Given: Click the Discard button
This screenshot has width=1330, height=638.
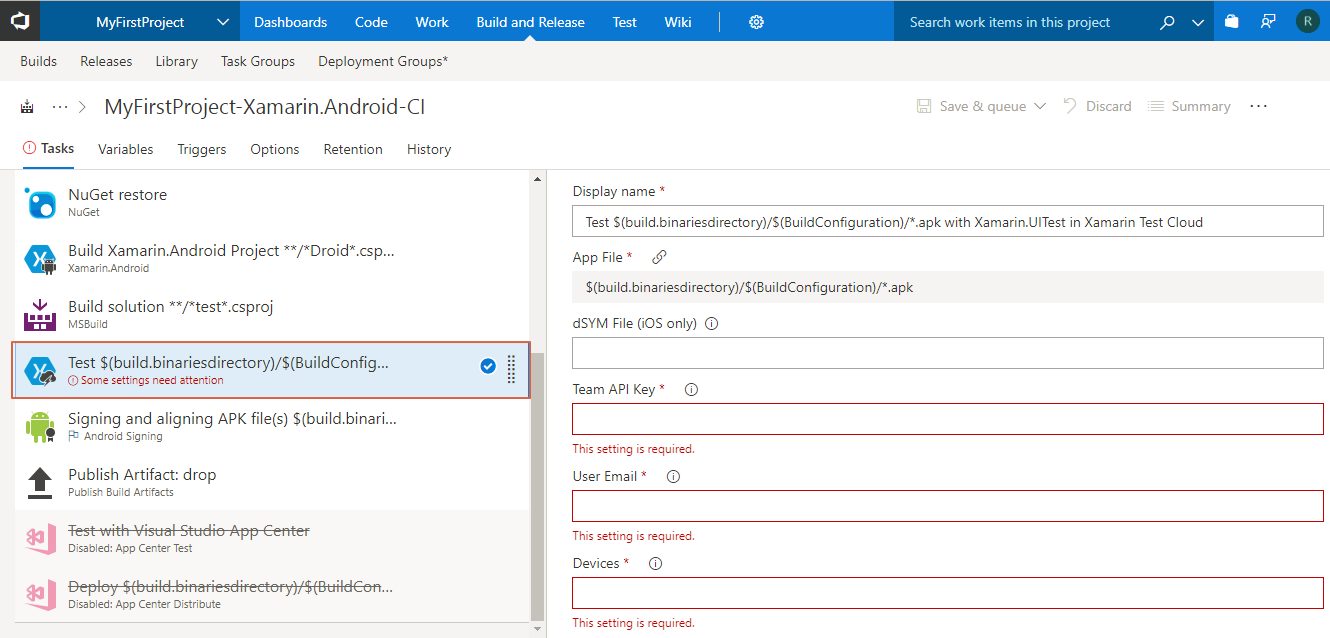Looking at the screenshot, I should pos(1097,106).
